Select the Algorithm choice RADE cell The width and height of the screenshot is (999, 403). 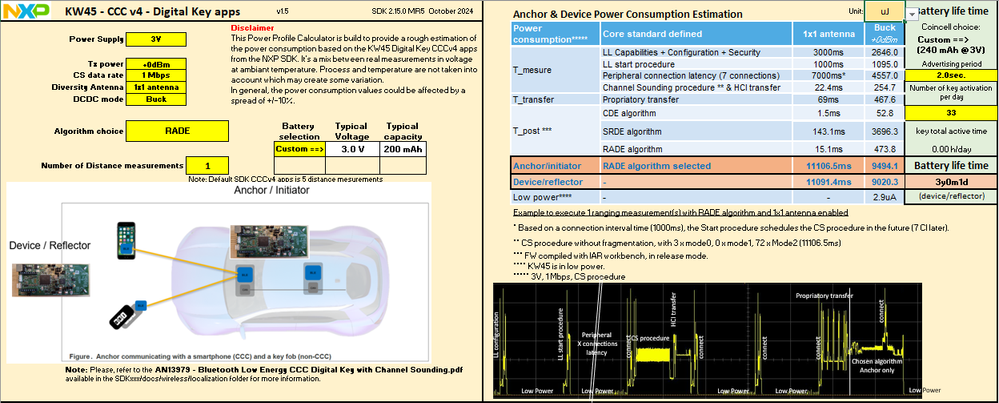(x=177, y=131)
